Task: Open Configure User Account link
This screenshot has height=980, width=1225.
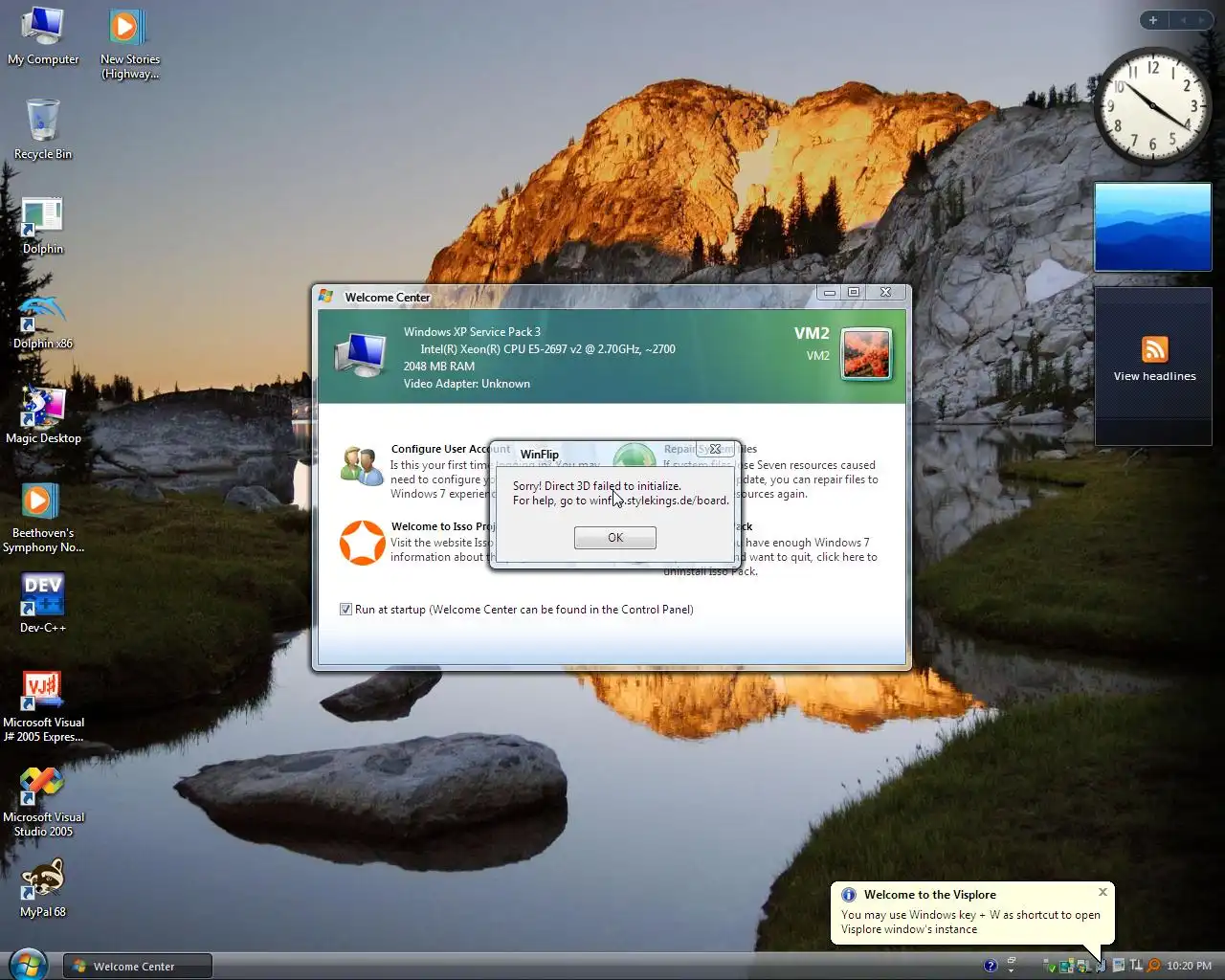Action: [x=451, y=449]
